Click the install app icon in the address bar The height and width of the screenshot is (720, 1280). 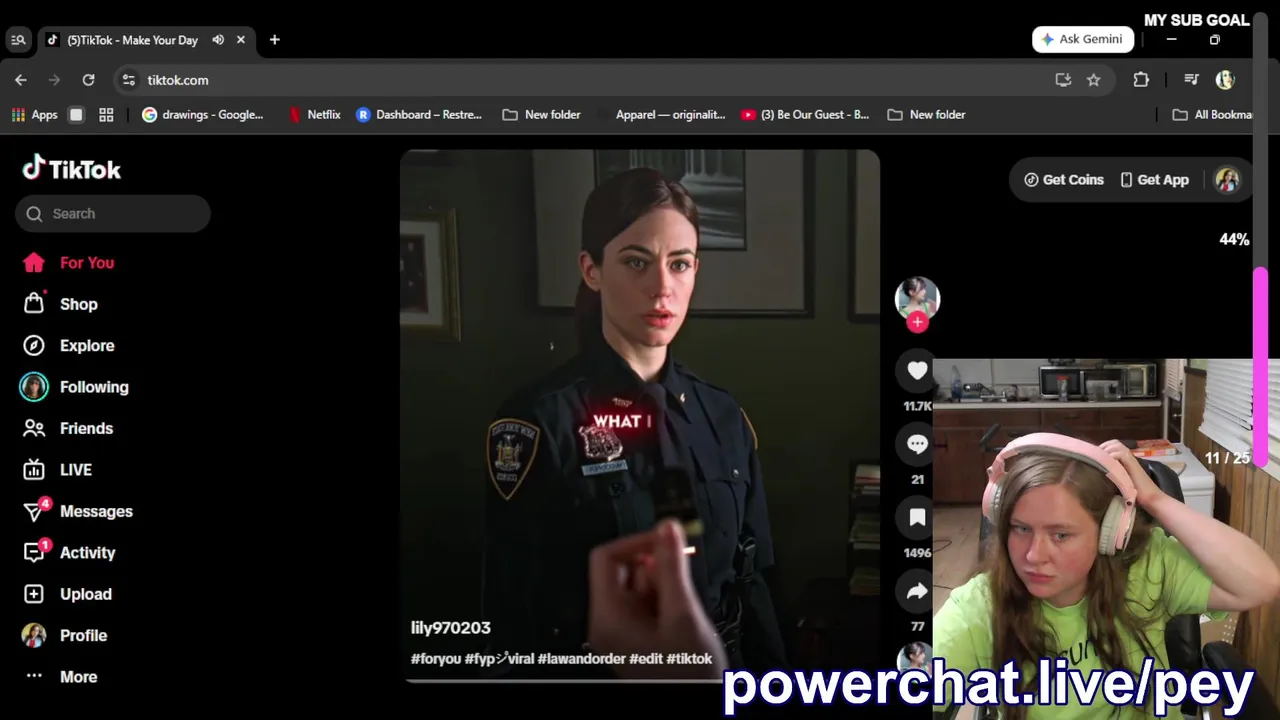pos(1063,80)
